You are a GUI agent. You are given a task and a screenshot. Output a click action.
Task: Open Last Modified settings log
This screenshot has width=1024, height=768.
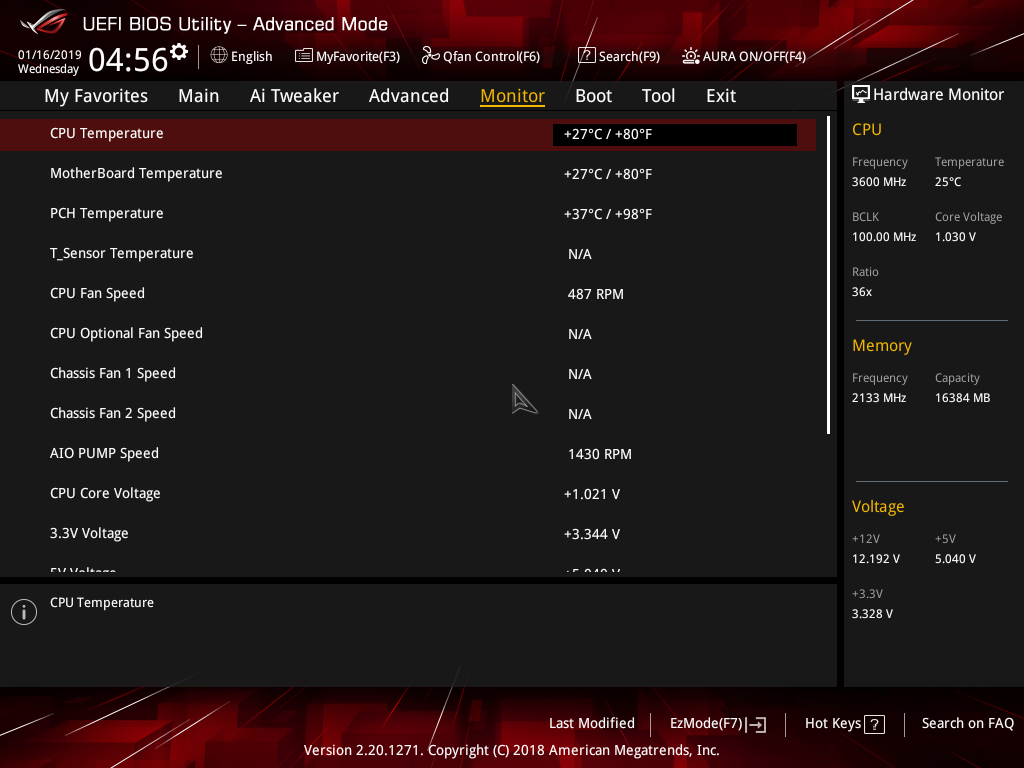(x=591, y=723)
